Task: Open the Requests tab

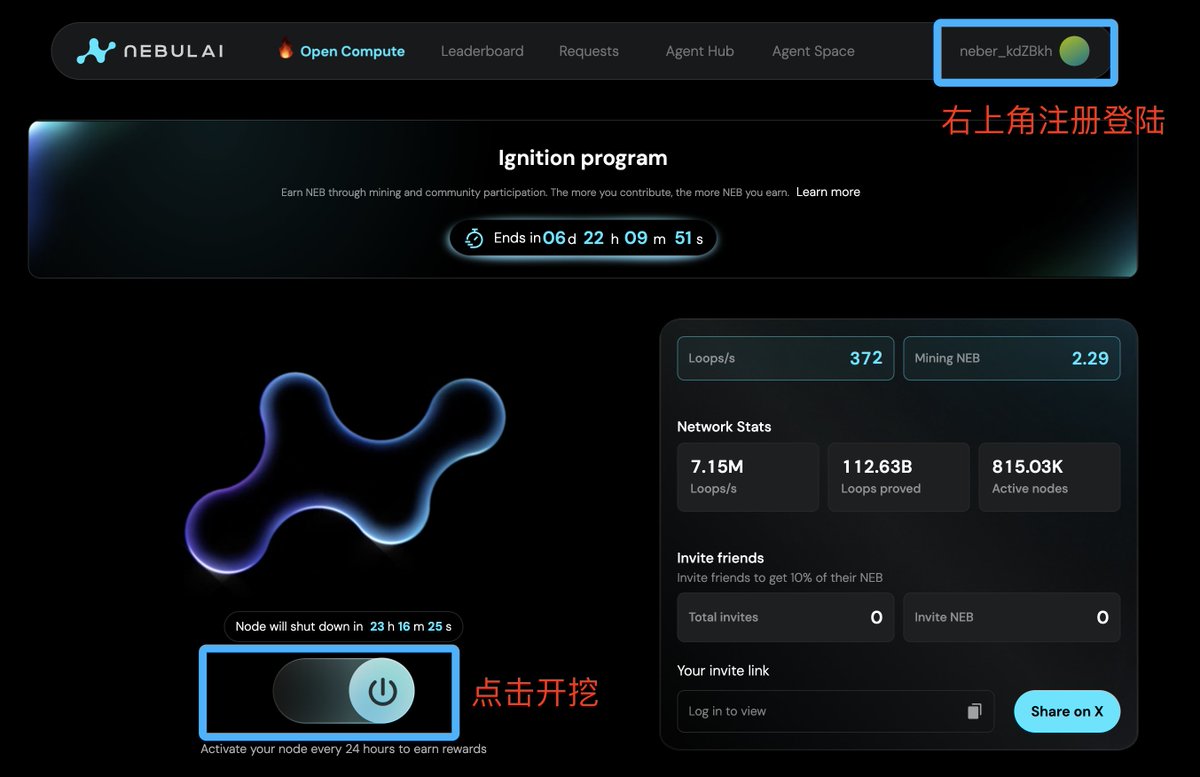Action: pyautogui.click(x=589, y=51)
